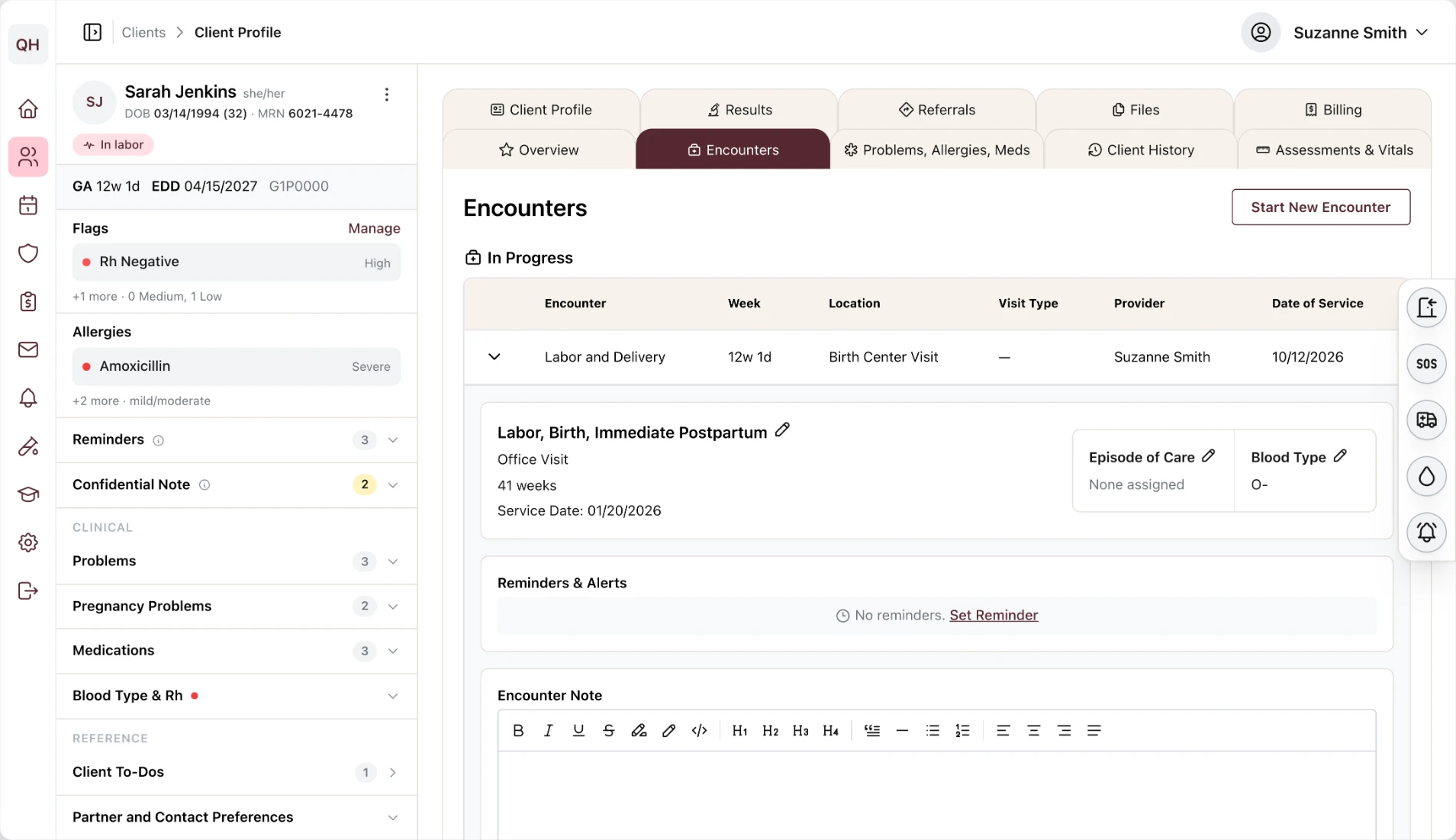Open the graduation cap sidebar icon
The height and width of the screenshot is (840, 1456).
point(28,494)
